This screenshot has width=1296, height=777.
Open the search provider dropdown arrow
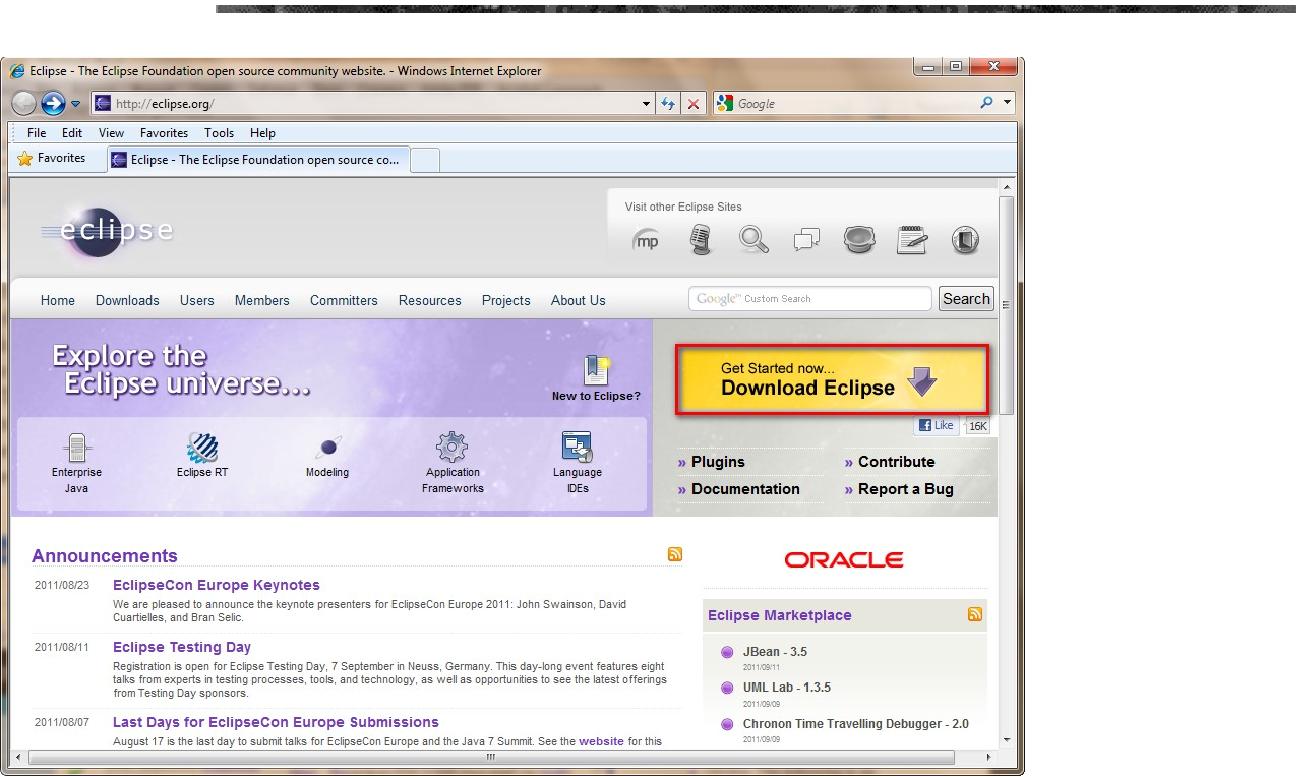[x=1008, y=102]
